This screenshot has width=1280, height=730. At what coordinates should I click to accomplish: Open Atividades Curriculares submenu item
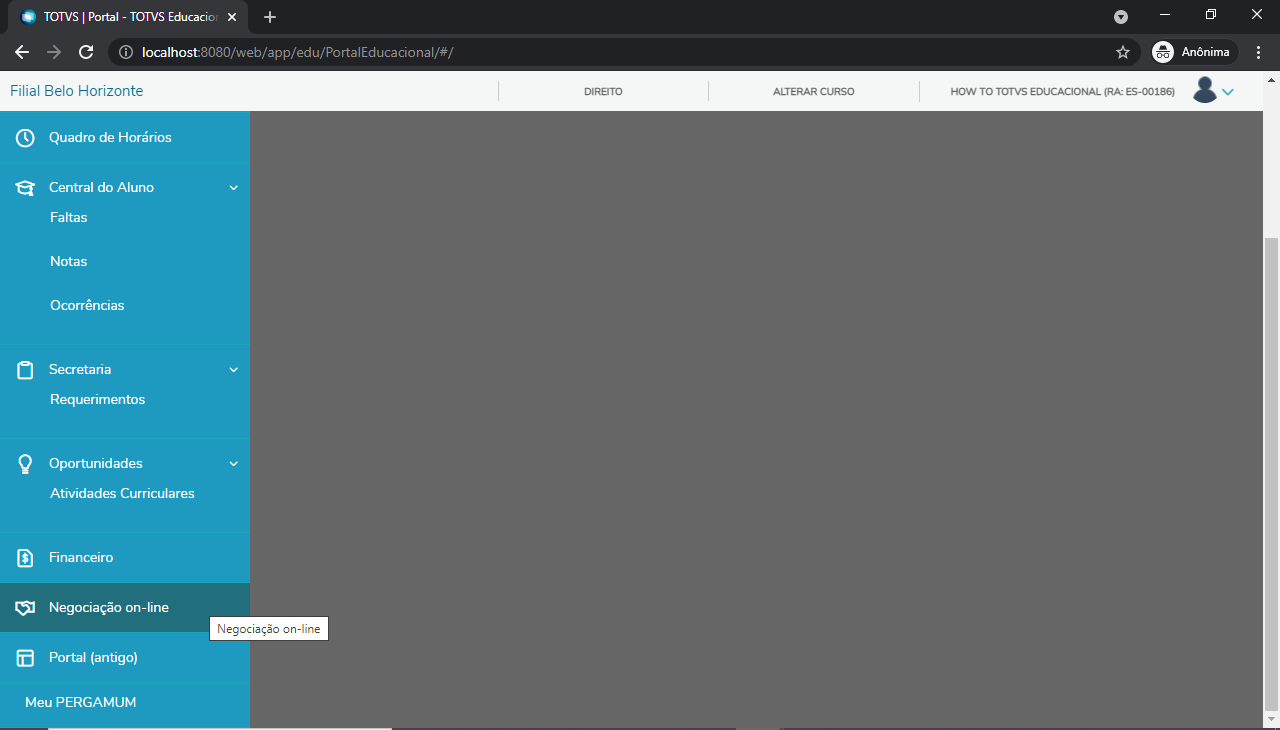[122, 493]
